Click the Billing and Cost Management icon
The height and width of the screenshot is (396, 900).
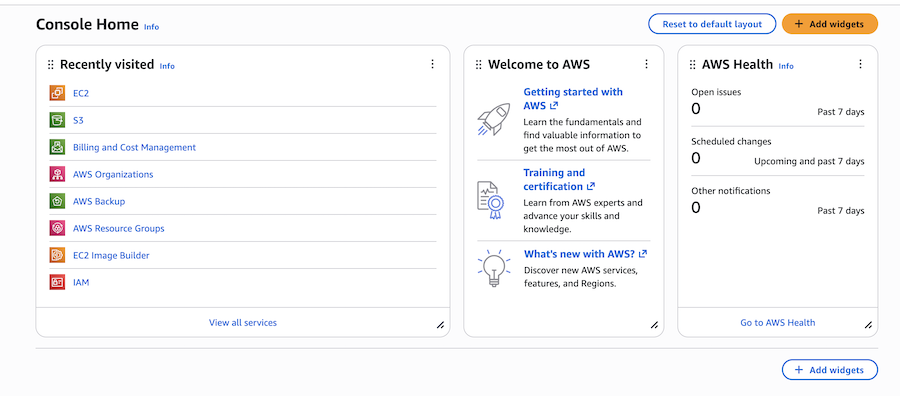pyautogui.click(x=57, y=147)
